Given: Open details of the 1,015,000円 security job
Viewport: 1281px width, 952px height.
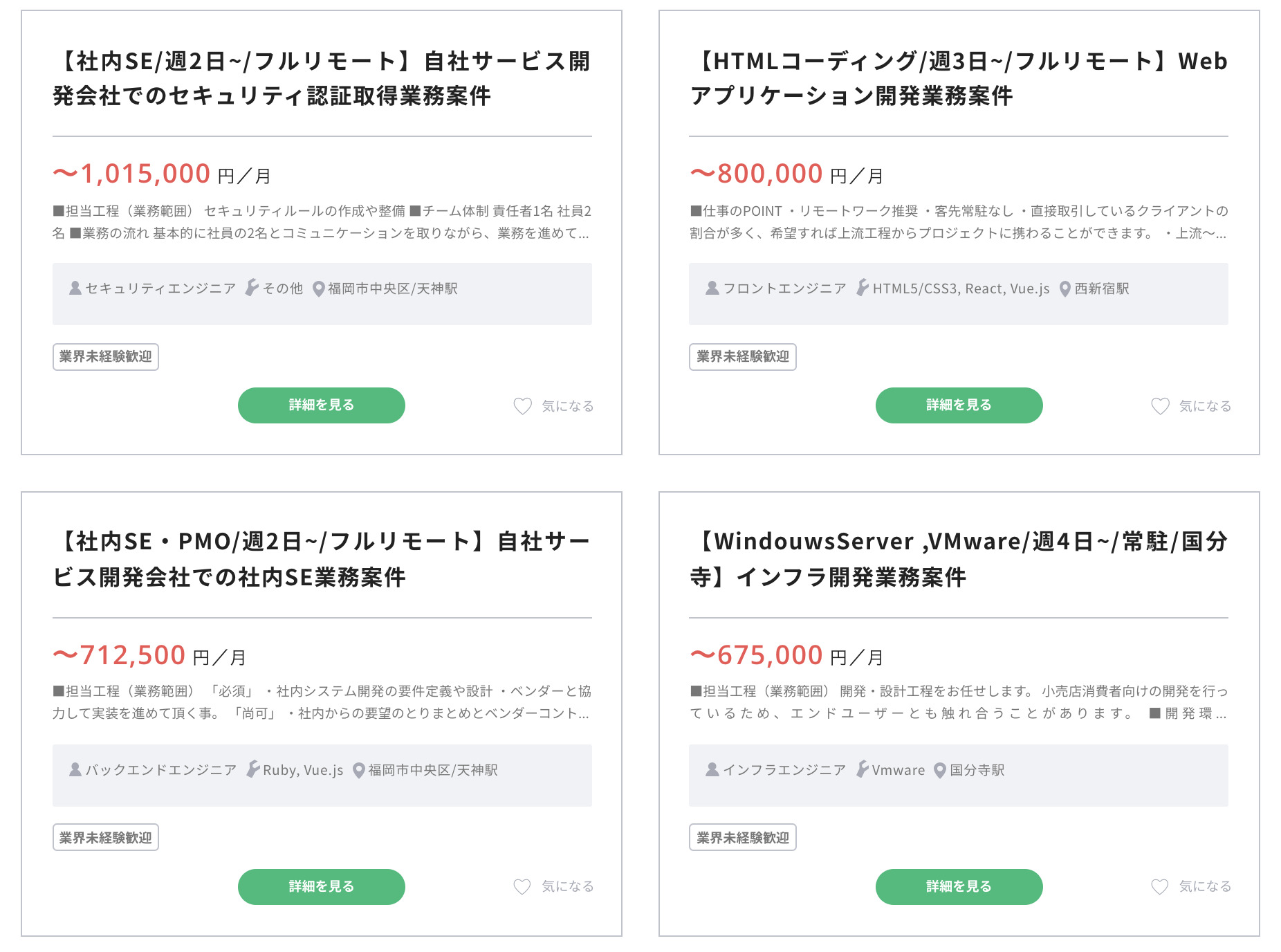Looking at the screenshot, I should (322, 405).
